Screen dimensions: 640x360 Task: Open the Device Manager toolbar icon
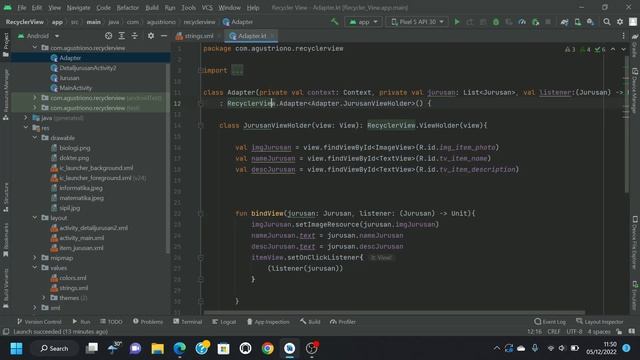(x=578, y=22)
